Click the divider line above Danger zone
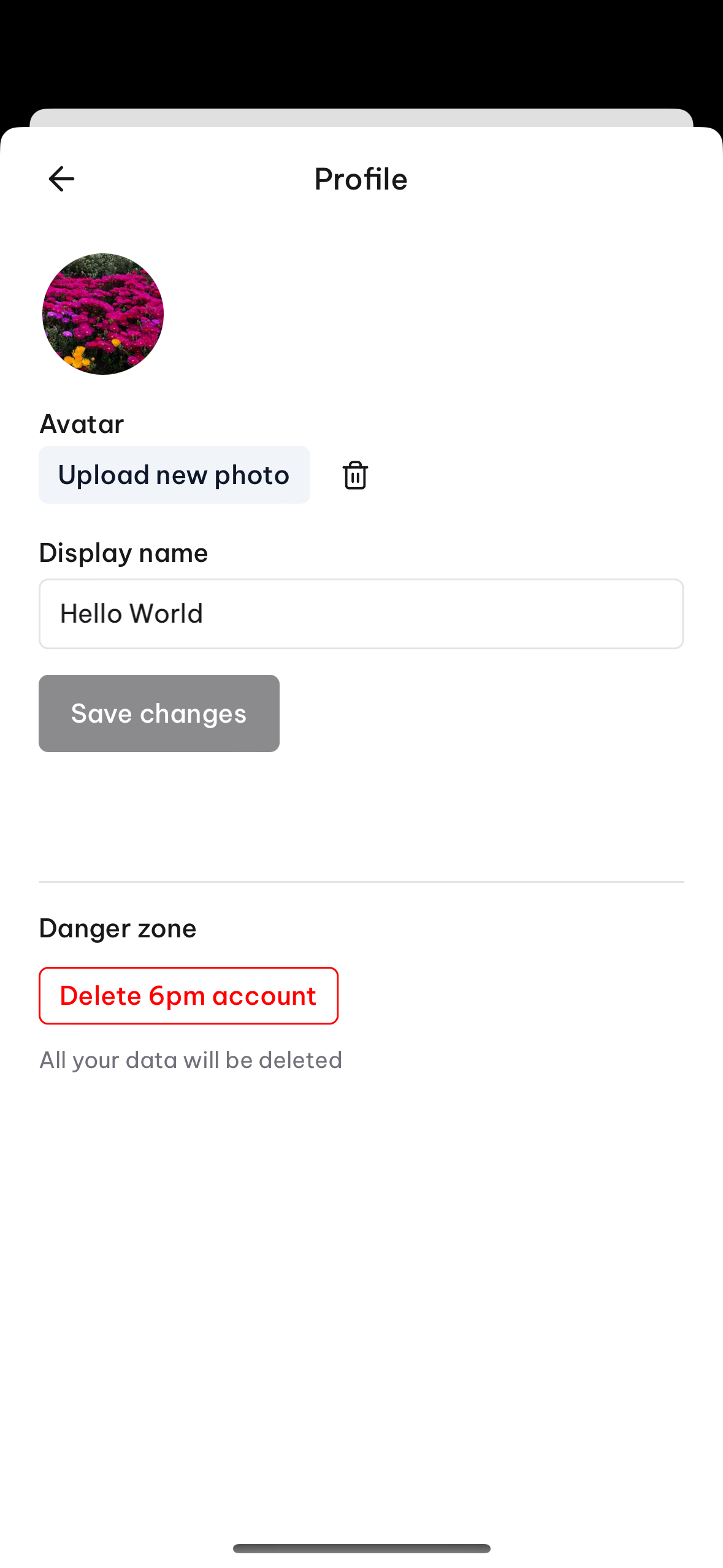Image resolution: width=723 pixels, height=1568 pixels. tap(361, 882)
